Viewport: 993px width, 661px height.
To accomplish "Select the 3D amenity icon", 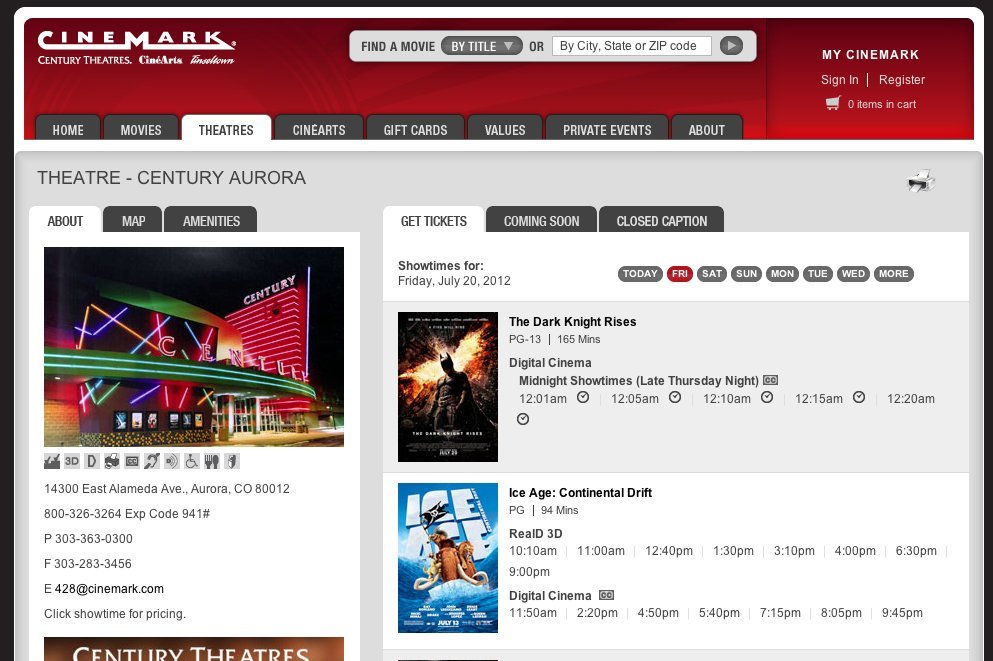I will (71, 461).
